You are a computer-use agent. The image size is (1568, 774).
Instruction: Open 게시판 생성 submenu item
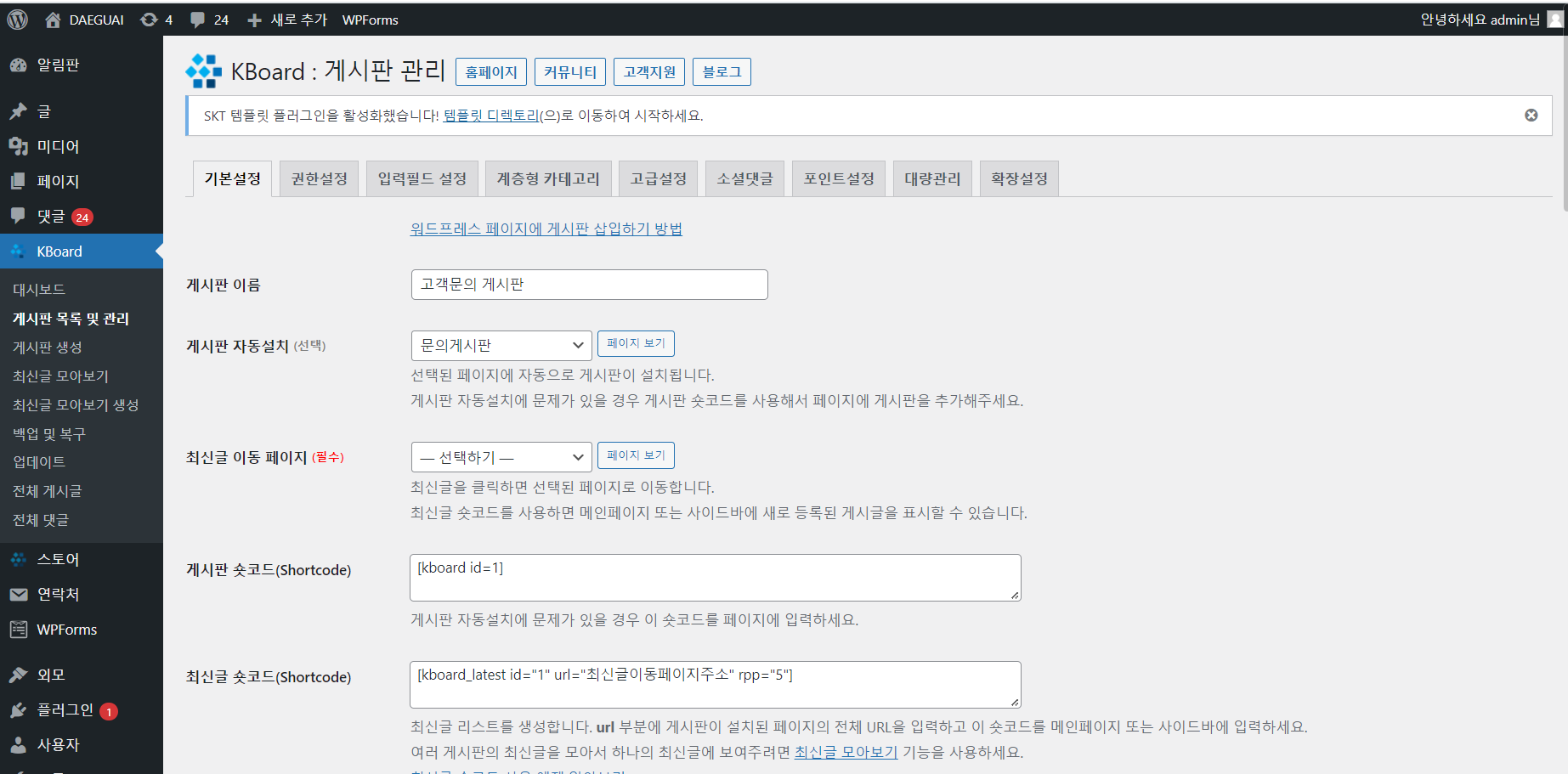pyautogui.click(x=48, y=347)
